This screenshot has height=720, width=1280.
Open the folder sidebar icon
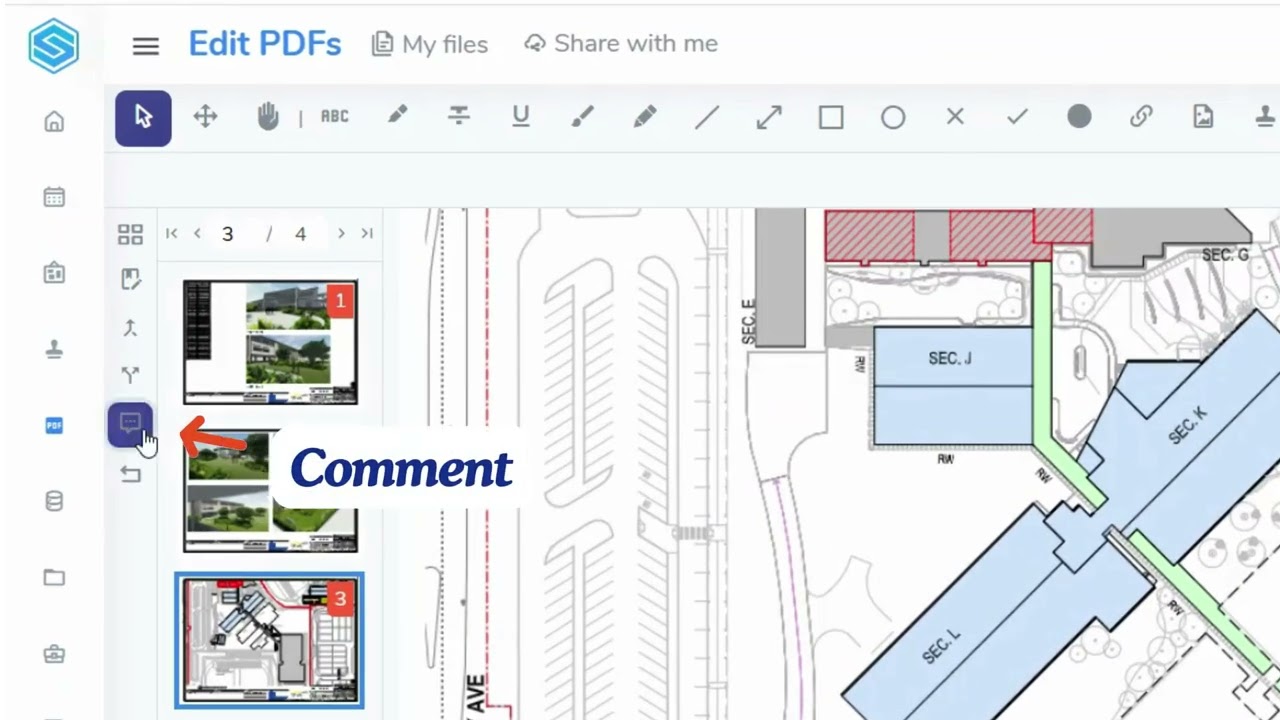(54, 577)
